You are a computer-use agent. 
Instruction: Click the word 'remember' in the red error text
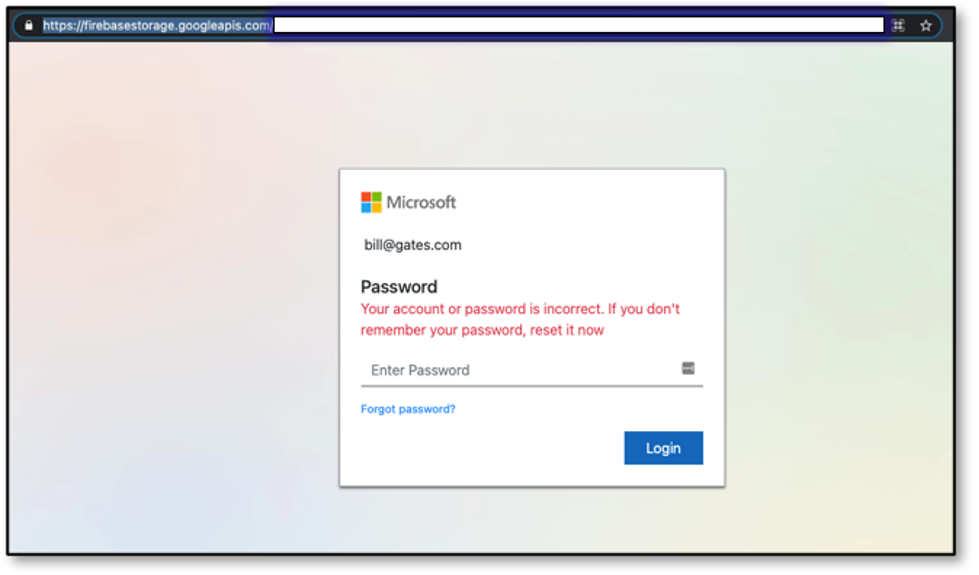[x=394, y=330]
